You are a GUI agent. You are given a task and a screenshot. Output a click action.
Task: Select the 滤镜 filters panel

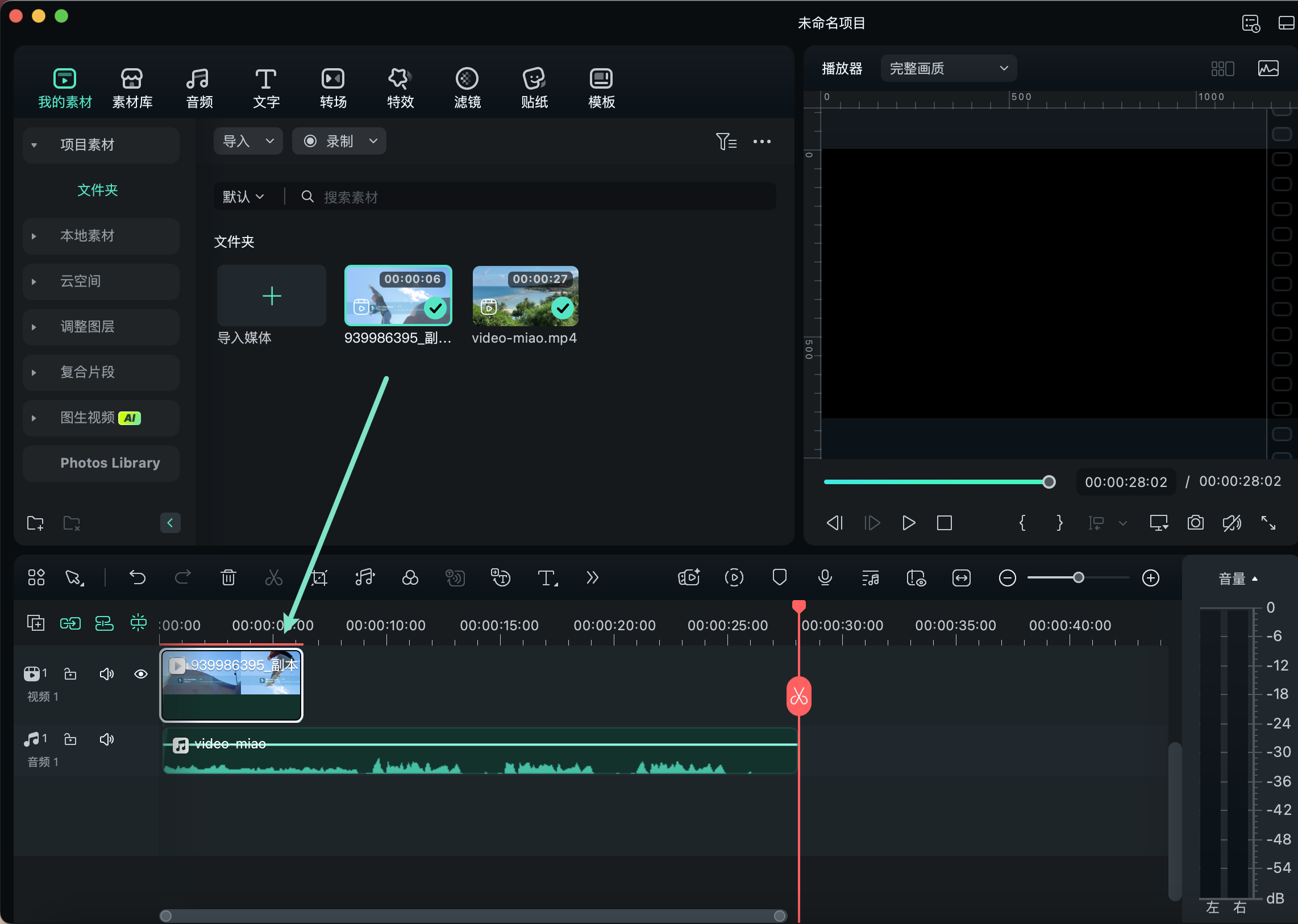coord(467,86)
